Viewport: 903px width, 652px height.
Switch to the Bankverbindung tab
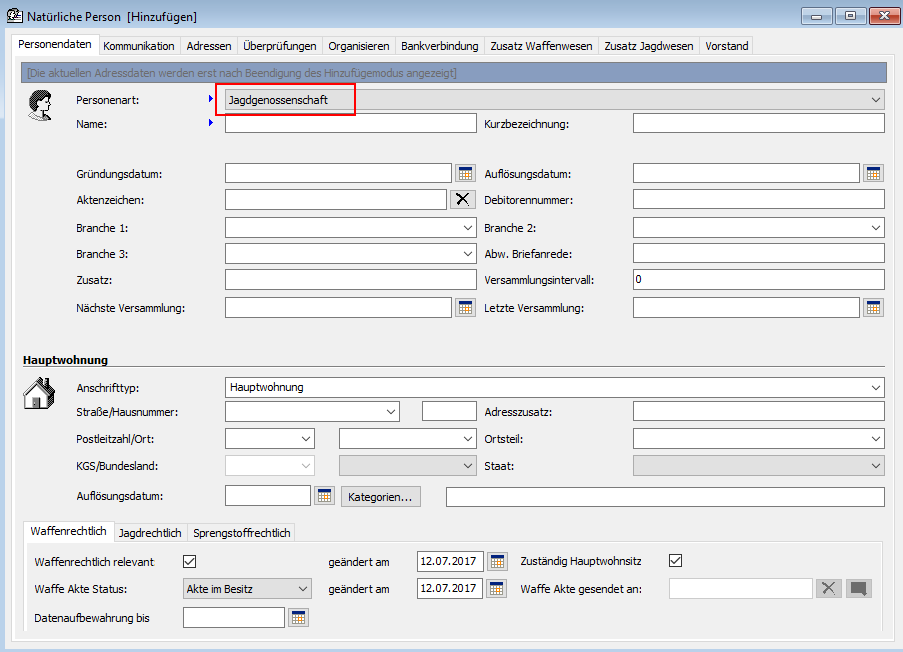click(440, 46)
